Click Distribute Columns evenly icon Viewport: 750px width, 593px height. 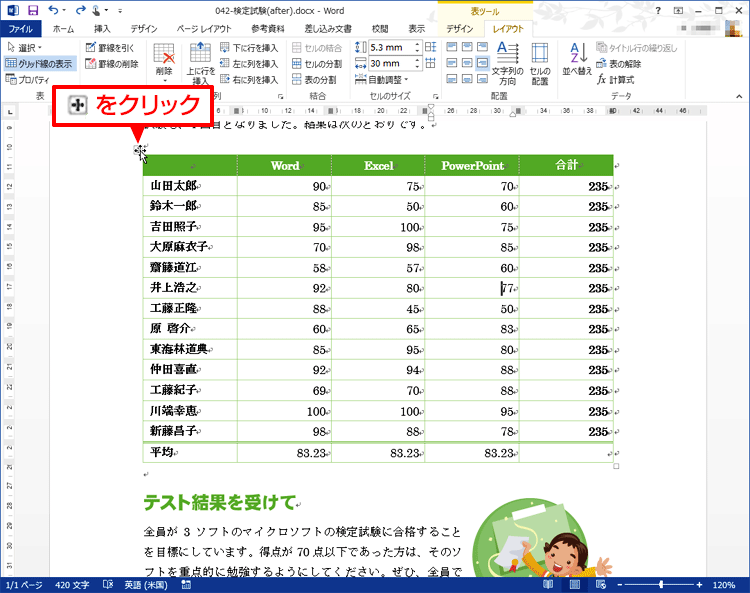(430, 63)
